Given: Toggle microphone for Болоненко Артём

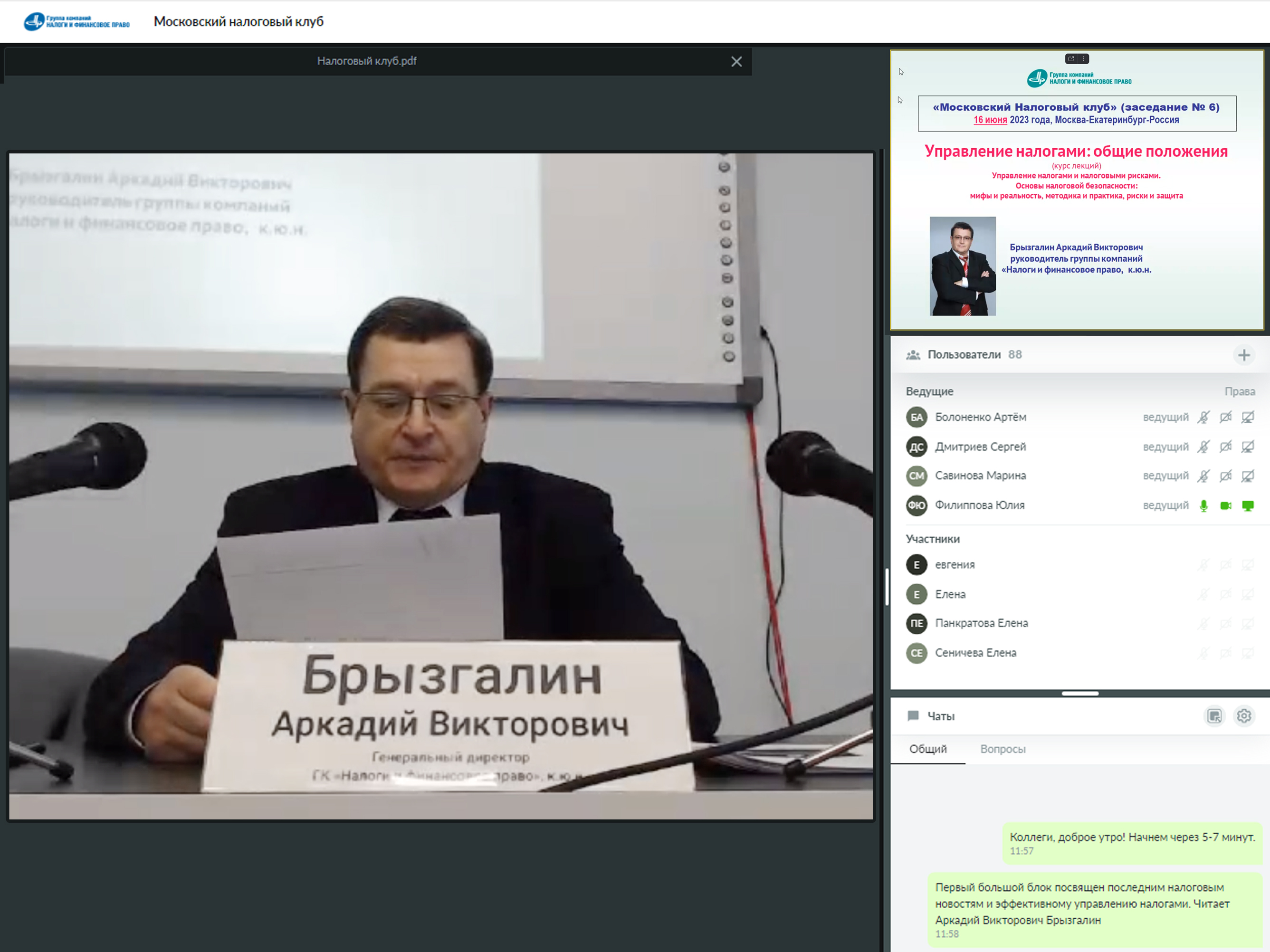Looking at the screenshot, I should click(x=1203, y=418).
